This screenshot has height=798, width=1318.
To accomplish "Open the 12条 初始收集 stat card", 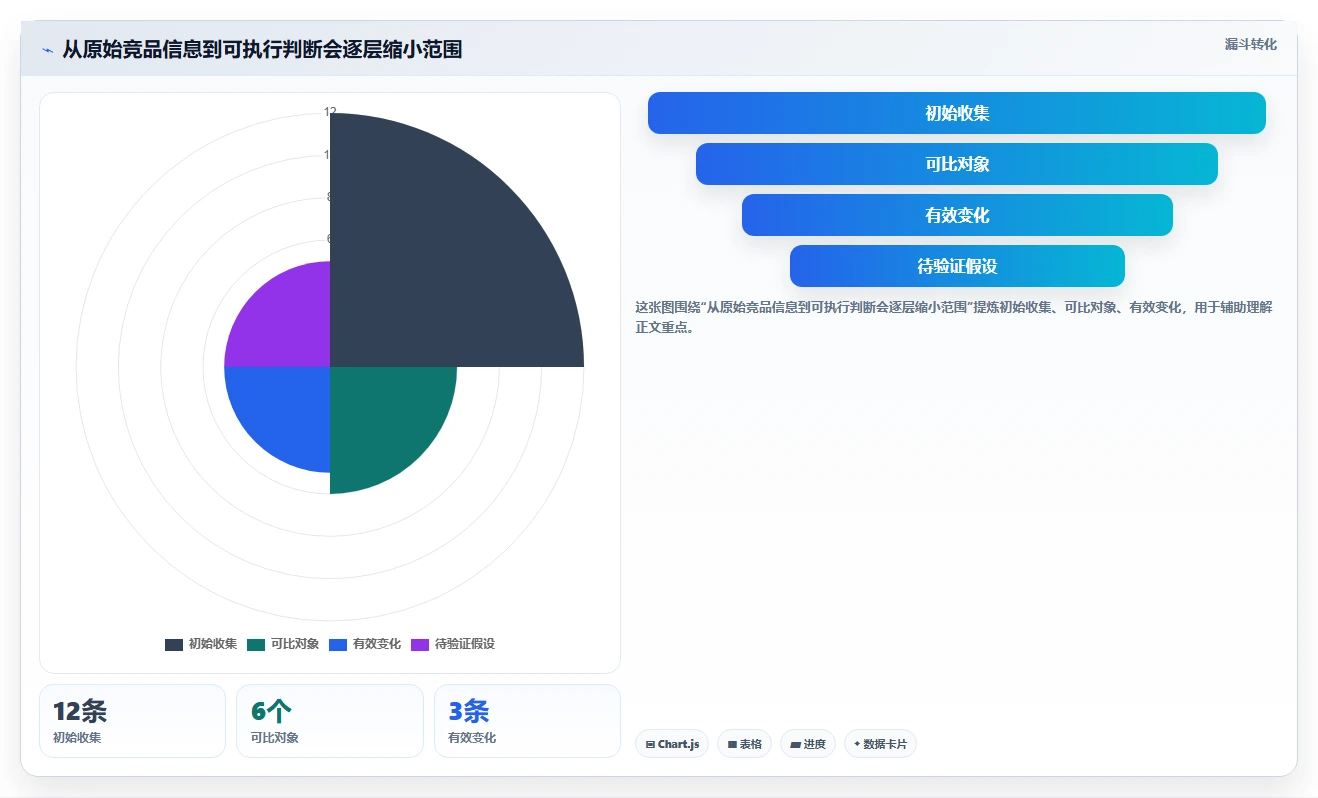I will point(132,721).
